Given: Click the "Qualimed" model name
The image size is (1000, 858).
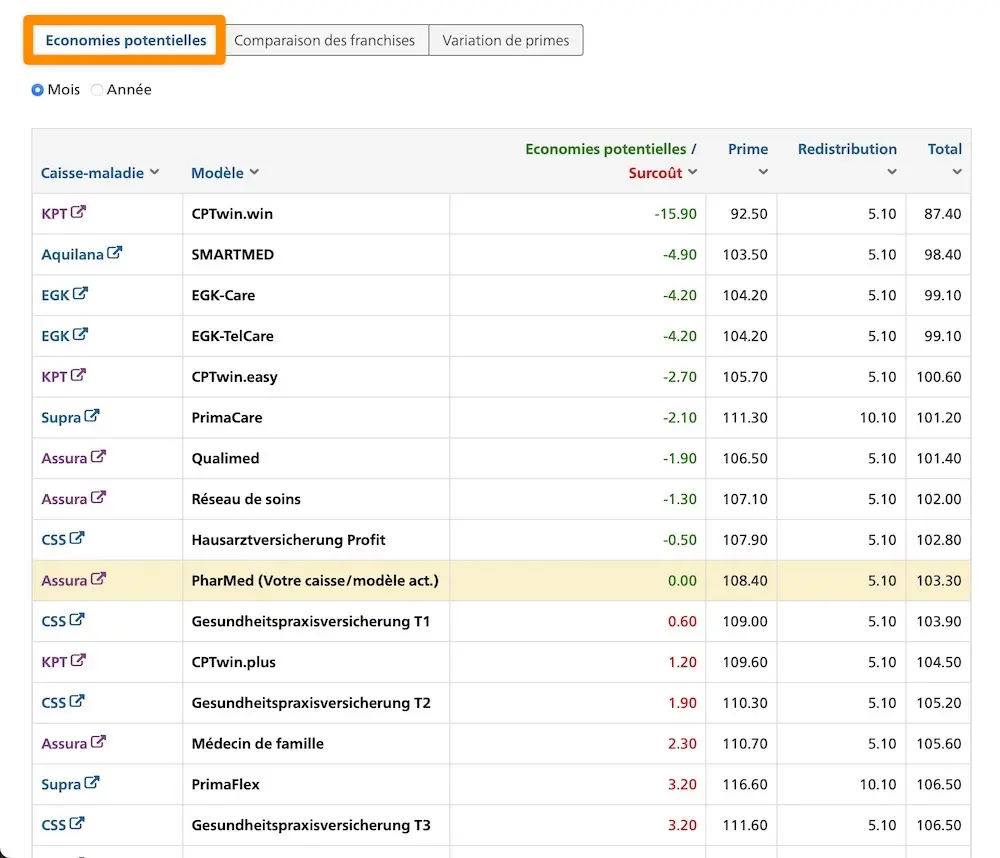Looking at the screenshot, I should (x=225, y=459).
